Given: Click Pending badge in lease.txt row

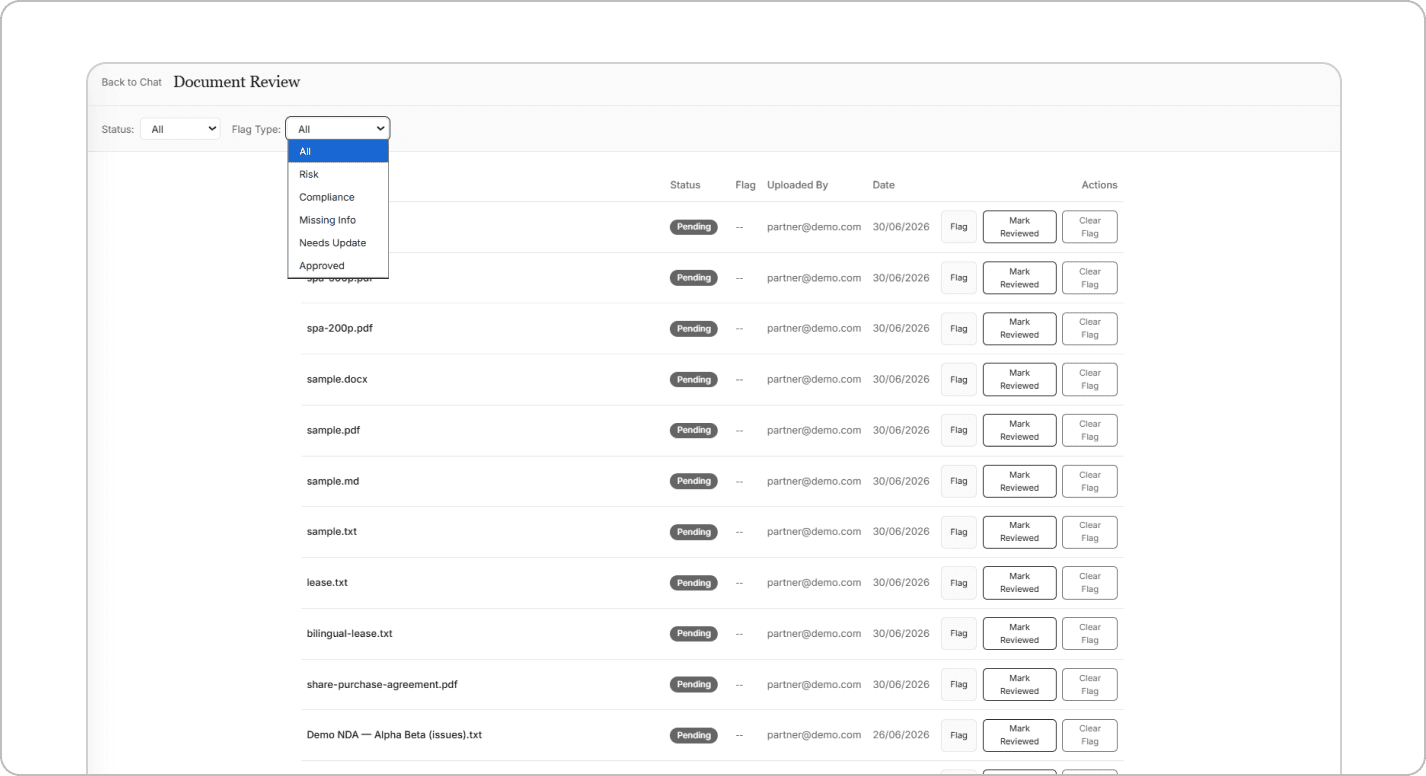Looking at the screenshot, I should [693, 583].
